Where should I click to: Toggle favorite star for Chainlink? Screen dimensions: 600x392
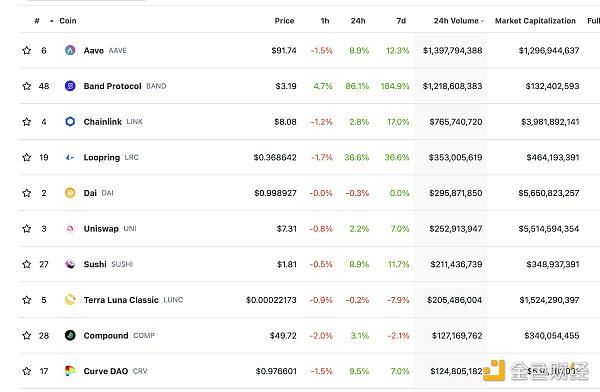26,121
